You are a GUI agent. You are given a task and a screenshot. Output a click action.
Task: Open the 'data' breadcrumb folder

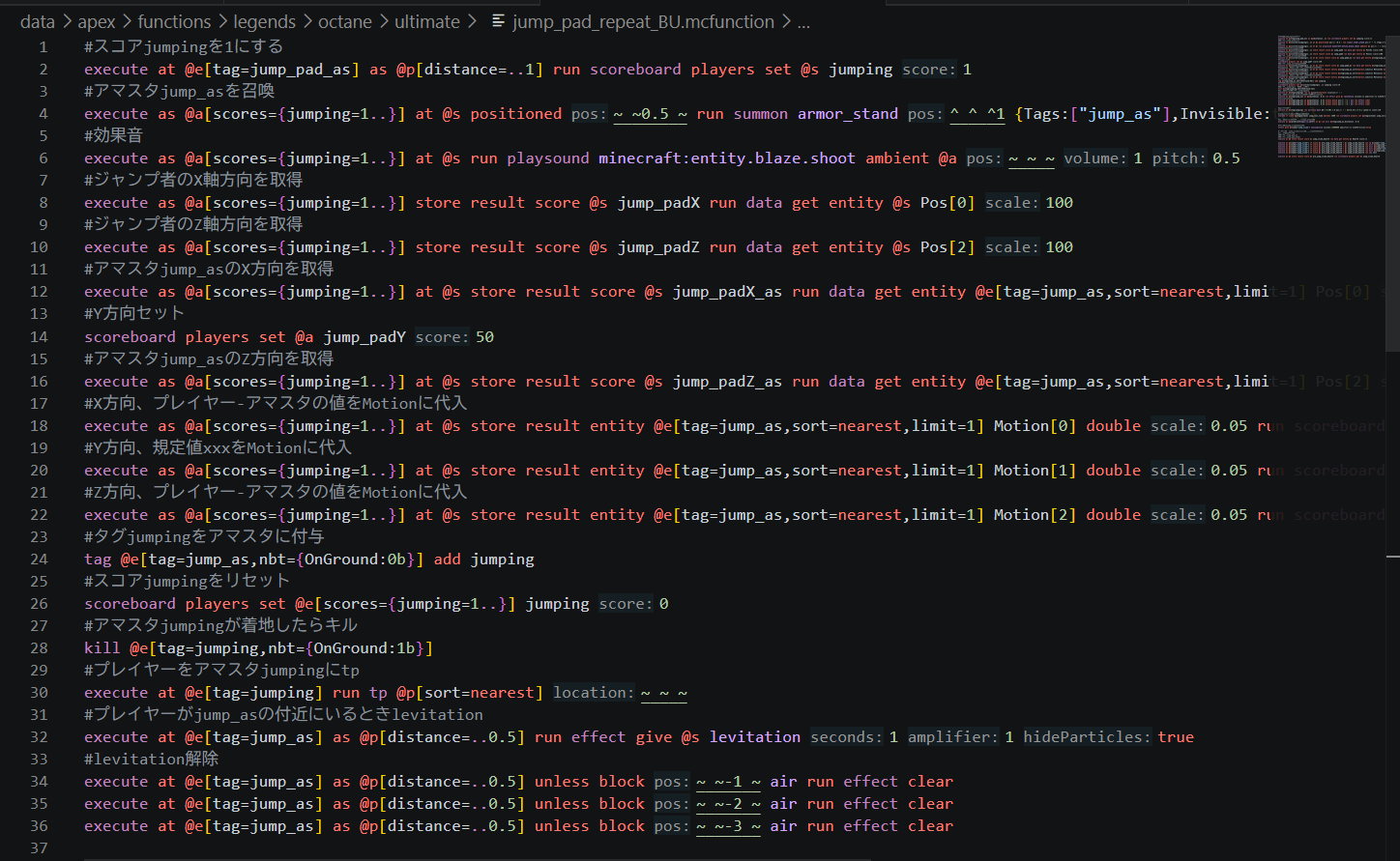[38, 21]
